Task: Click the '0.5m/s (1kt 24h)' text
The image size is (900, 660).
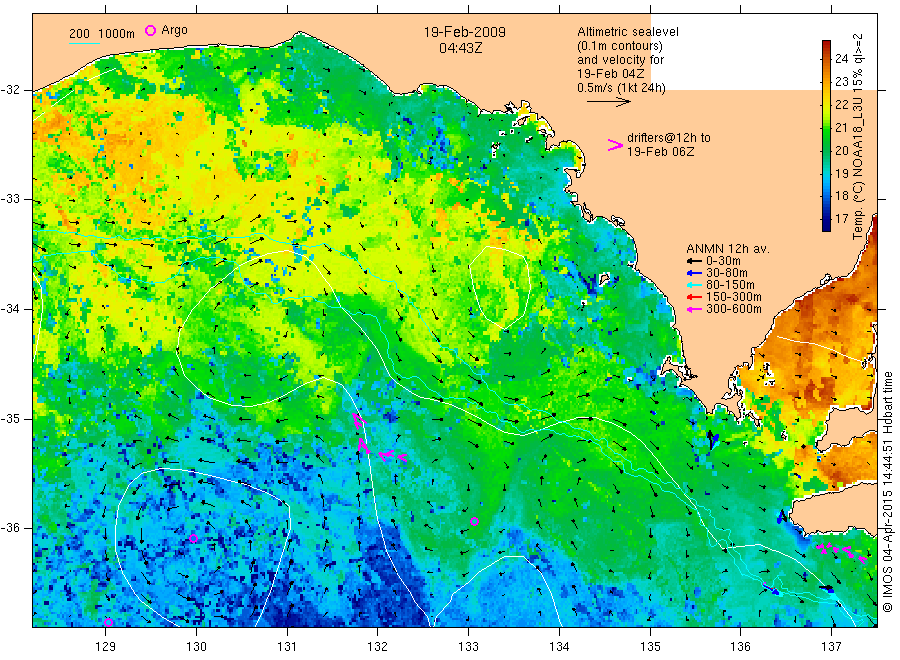Action: point(622,88)
